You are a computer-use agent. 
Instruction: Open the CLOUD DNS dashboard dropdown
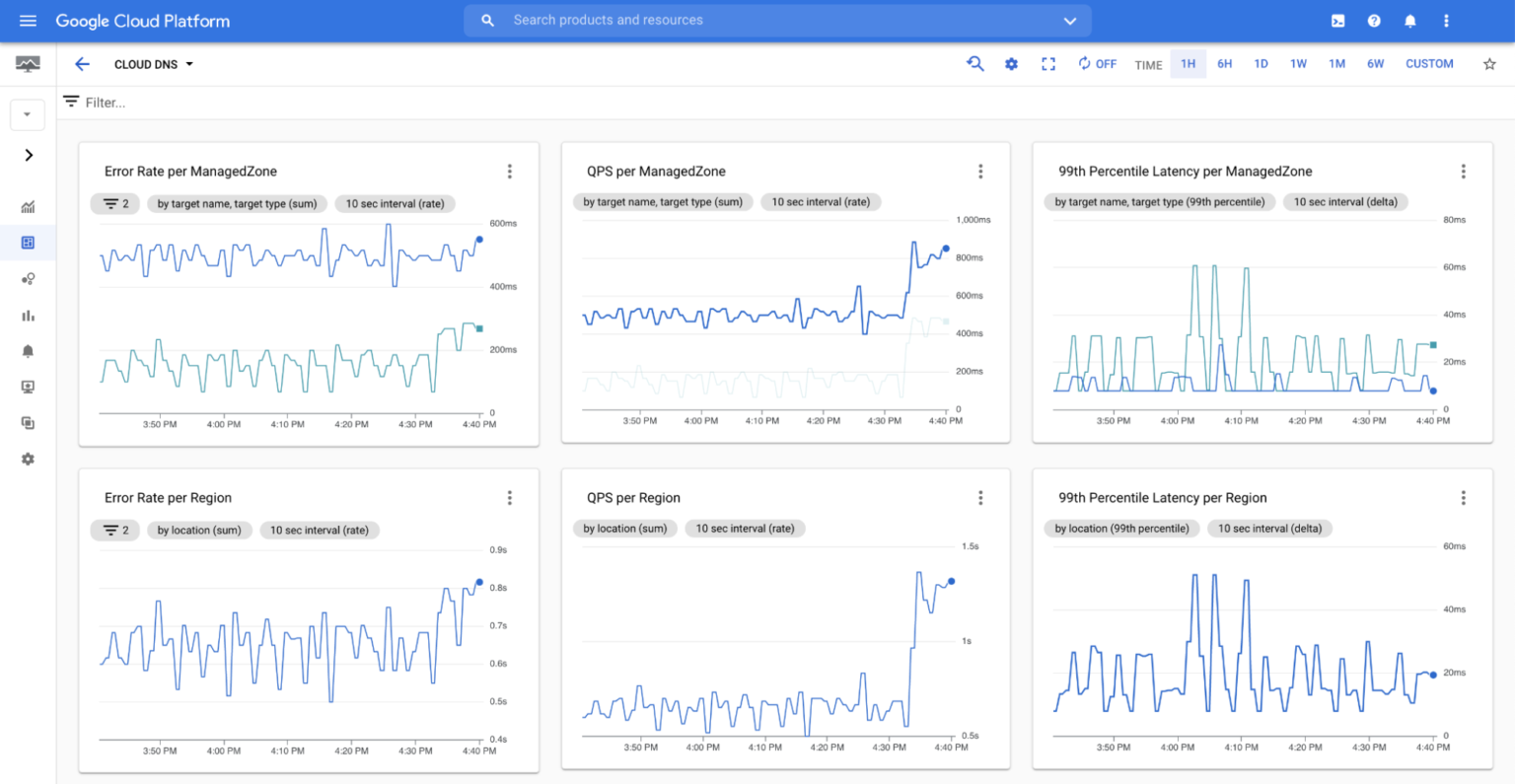coord(153,64)
